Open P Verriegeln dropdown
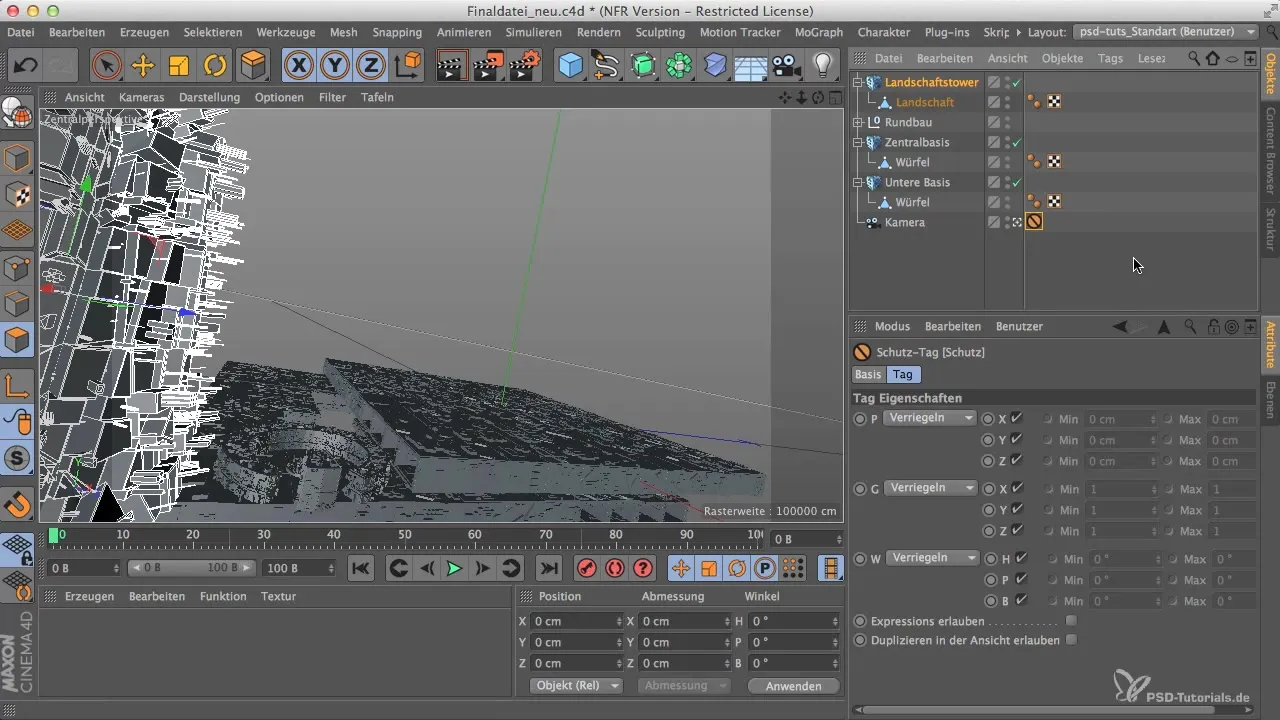1280x720 pixels. (x=930, y=418)
